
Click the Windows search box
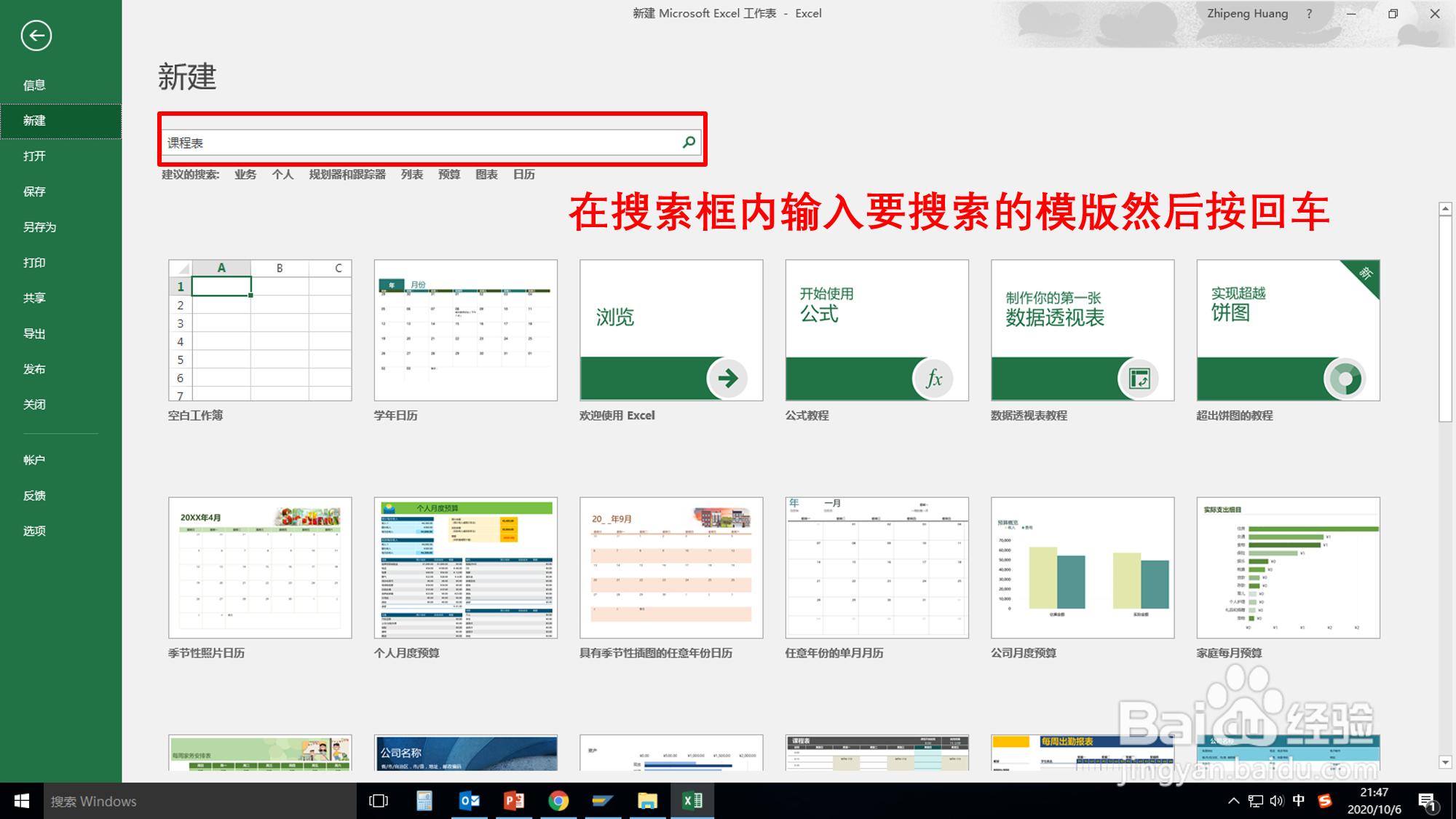(200, 801)
